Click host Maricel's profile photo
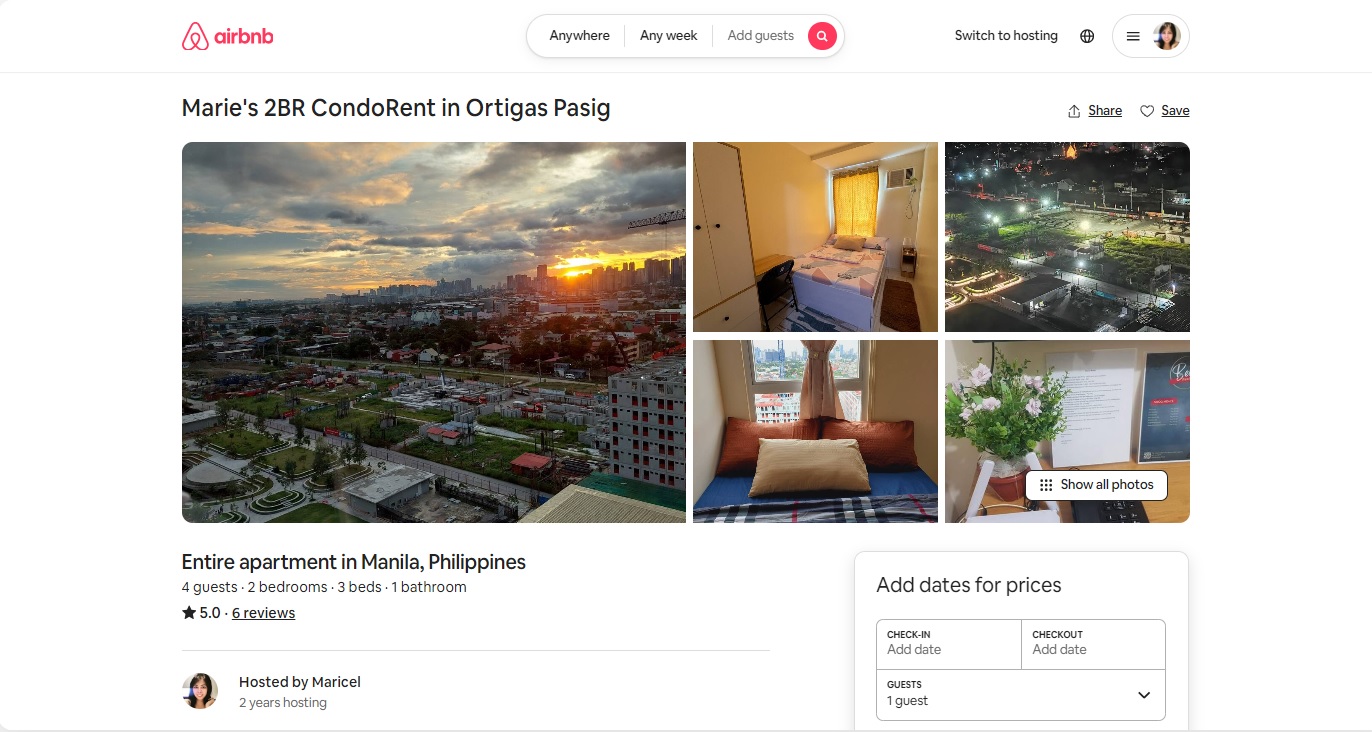The height and width of the screenshot is (732, 1372). [200, 691]
